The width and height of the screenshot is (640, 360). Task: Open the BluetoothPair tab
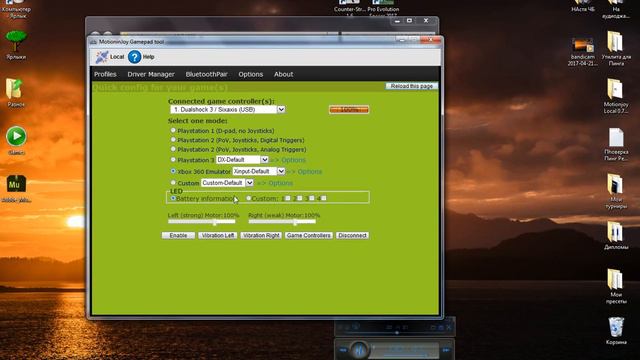pyautogui.click(x=207, y=74)
